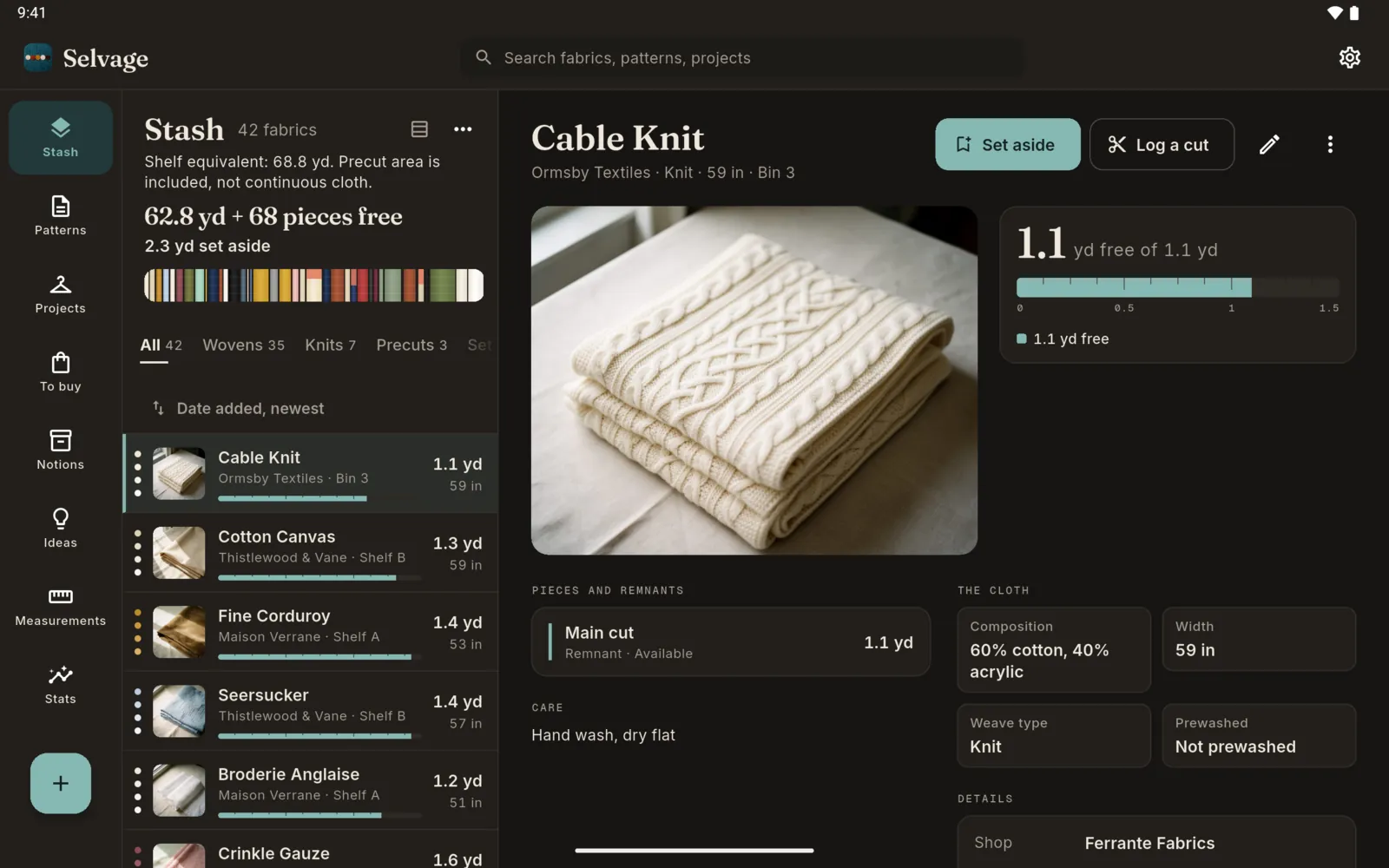Open sort order Date added, newest
The image size is (1389, 868).
(238, 408)
